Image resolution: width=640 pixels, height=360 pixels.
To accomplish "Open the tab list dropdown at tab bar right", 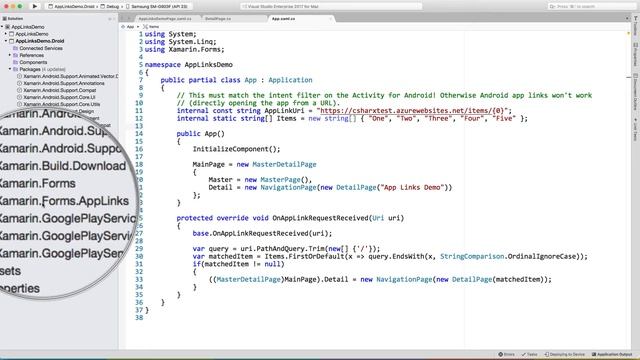I will [627, 19].
